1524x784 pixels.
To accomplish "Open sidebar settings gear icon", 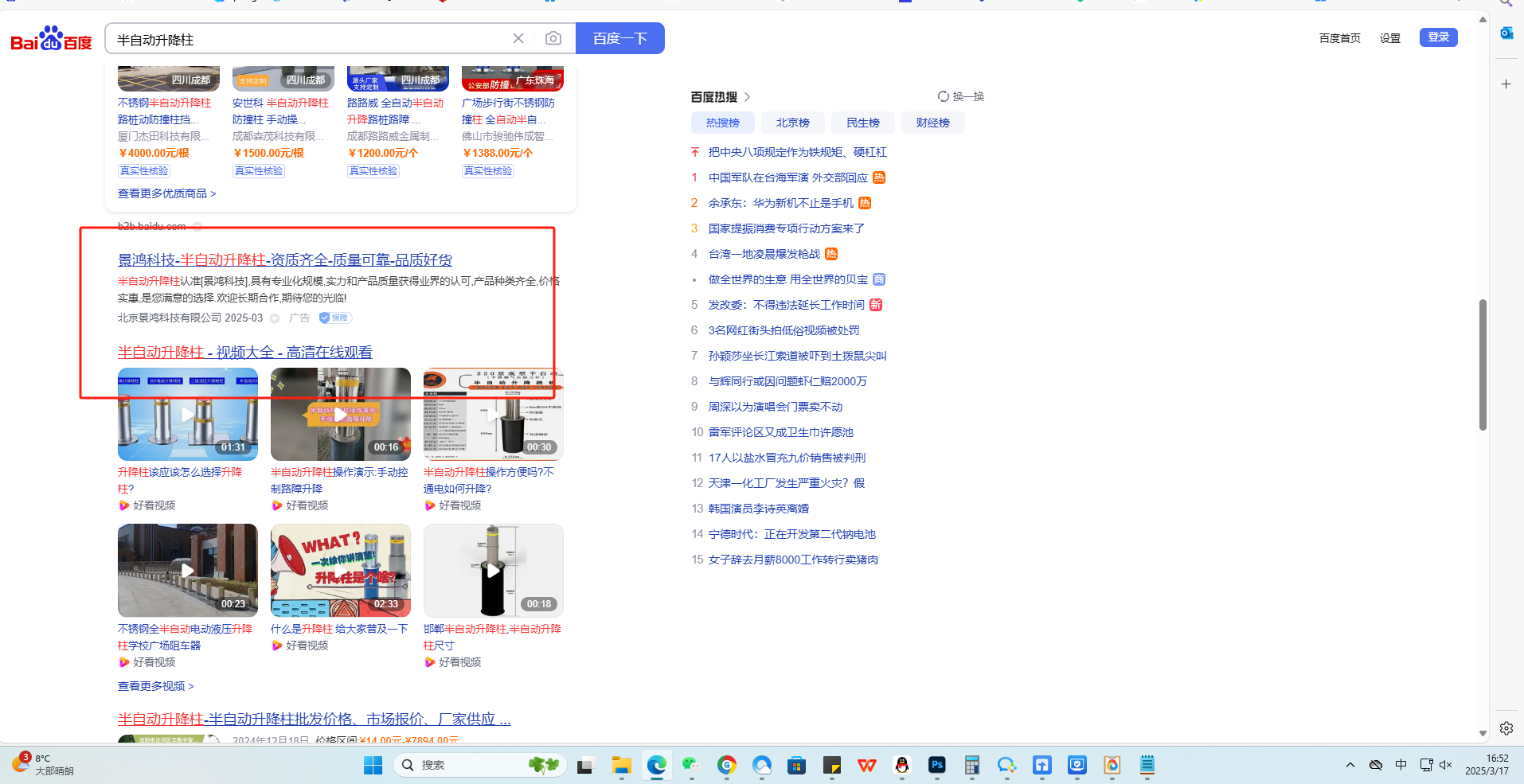I will tap(1506, 728).
